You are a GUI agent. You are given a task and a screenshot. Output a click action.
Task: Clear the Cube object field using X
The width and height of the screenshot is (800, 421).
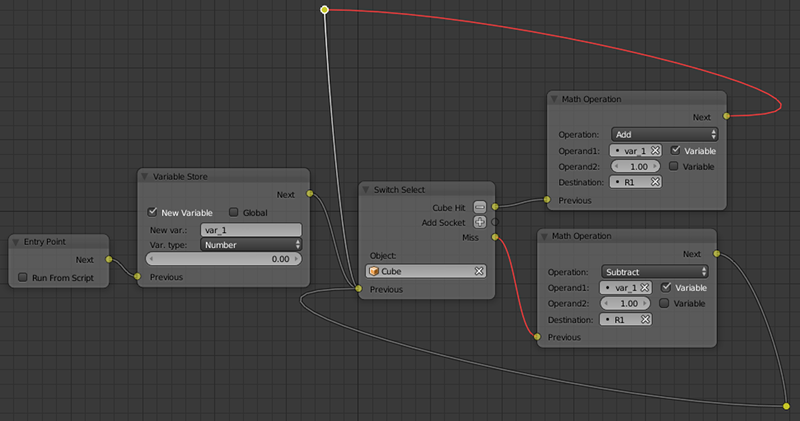479,271
